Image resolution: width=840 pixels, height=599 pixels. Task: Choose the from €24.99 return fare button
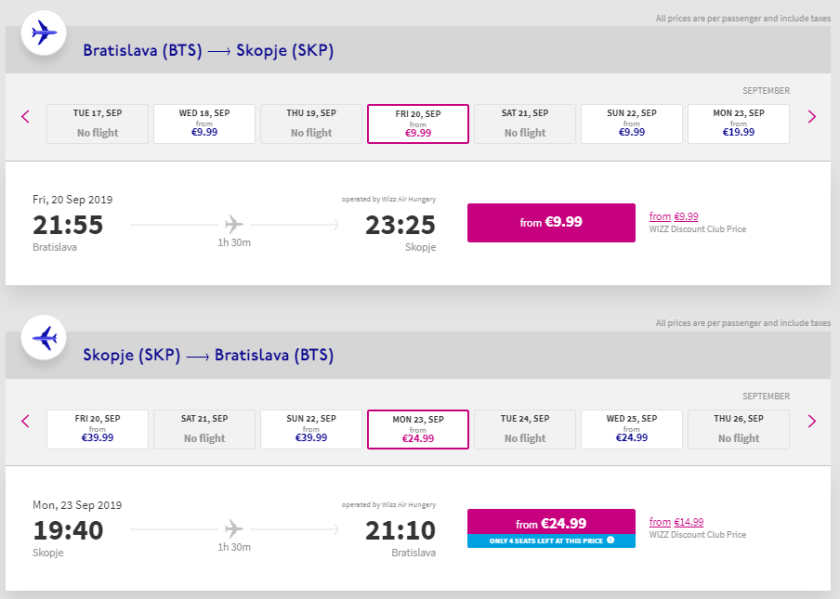550,522
